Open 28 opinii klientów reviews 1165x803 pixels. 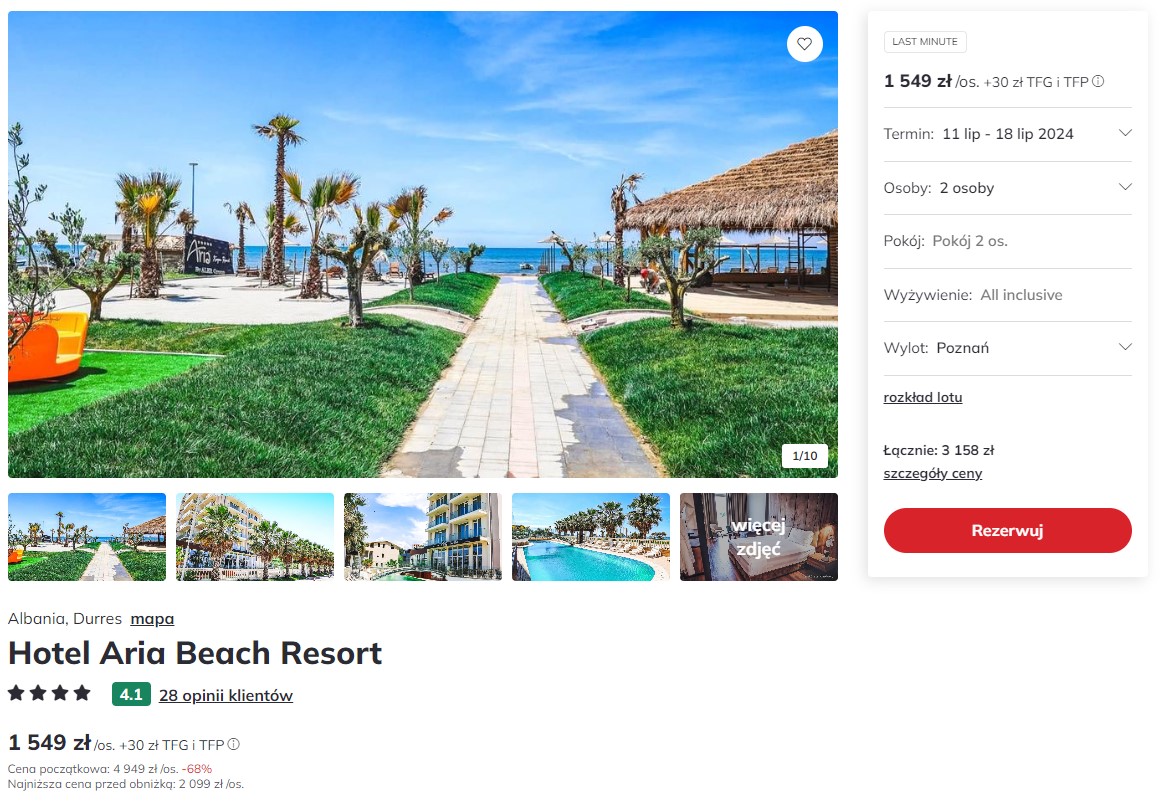(226, 696)
